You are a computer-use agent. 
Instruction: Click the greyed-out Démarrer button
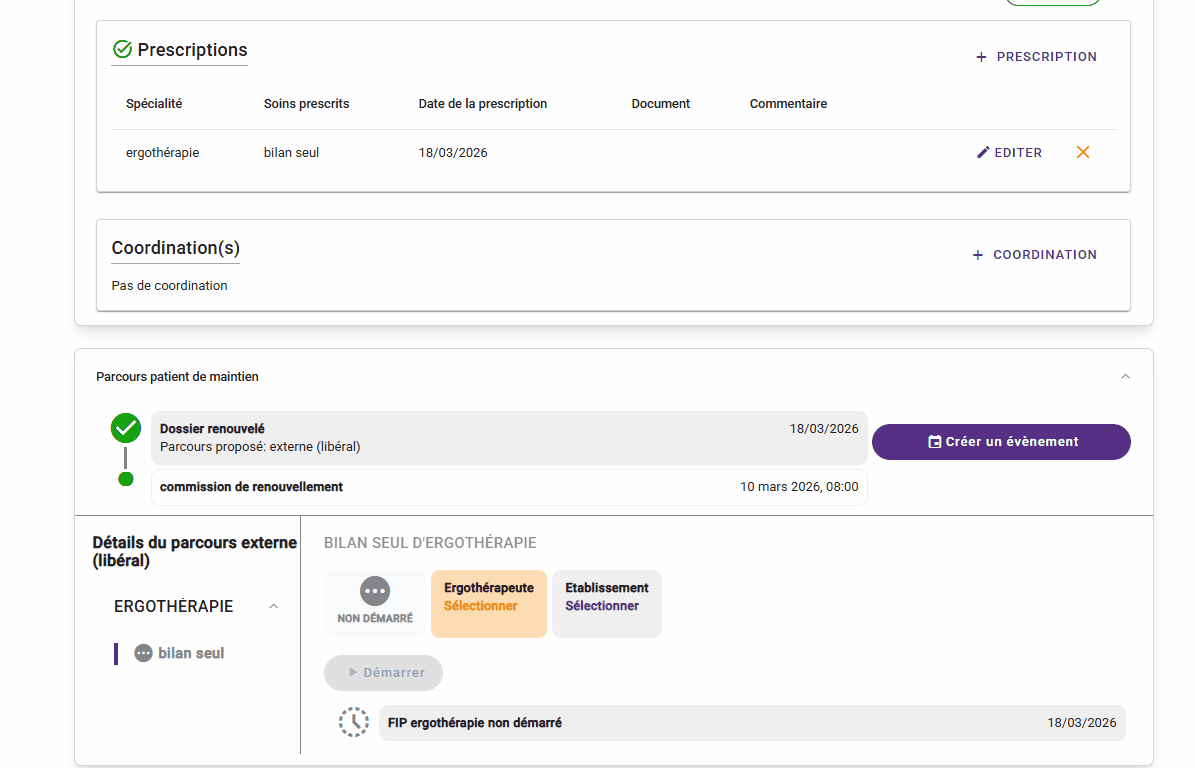pos(383,673)
